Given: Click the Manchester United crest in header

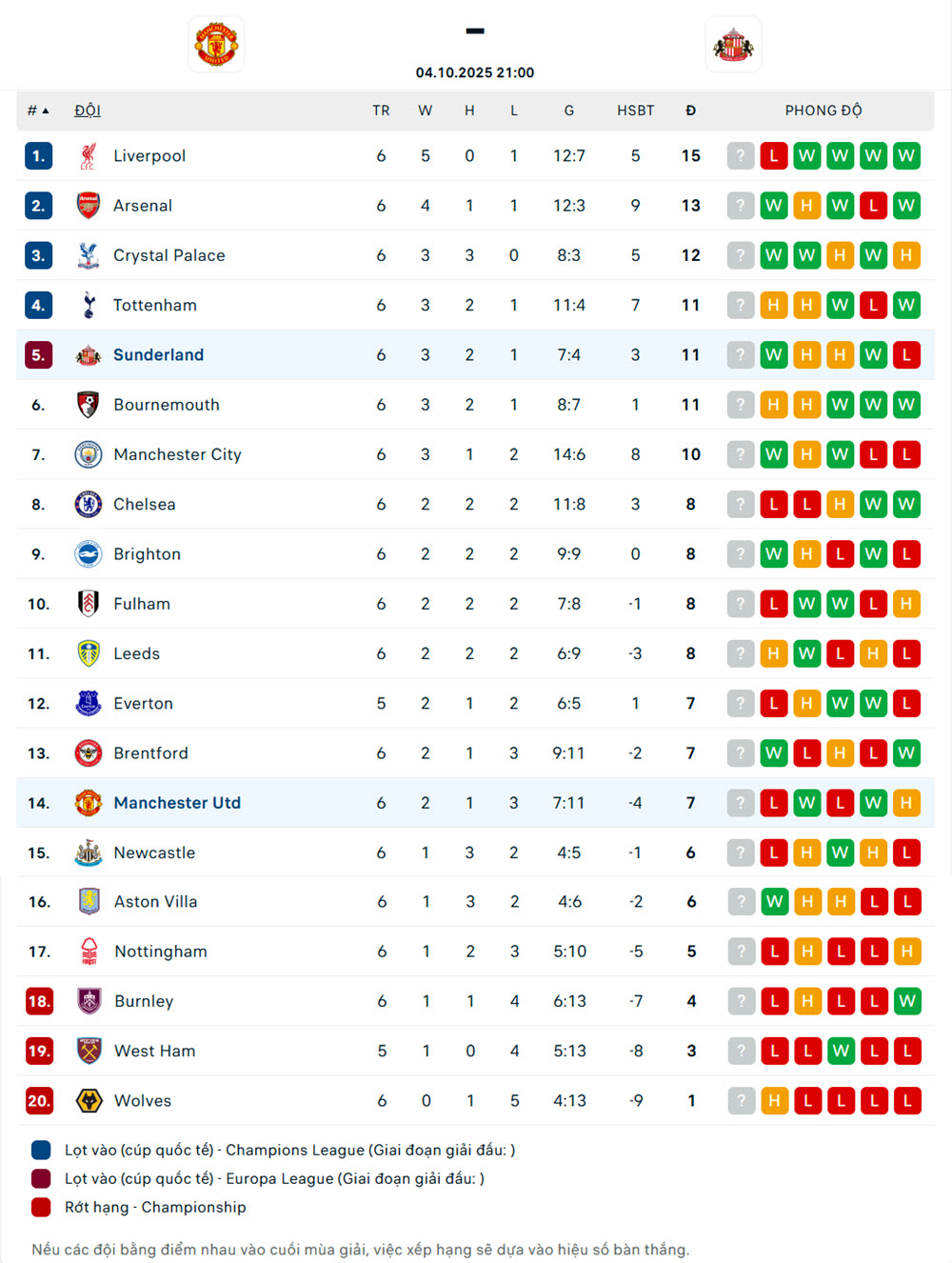Looking at the screenshot, I should 216,45.
